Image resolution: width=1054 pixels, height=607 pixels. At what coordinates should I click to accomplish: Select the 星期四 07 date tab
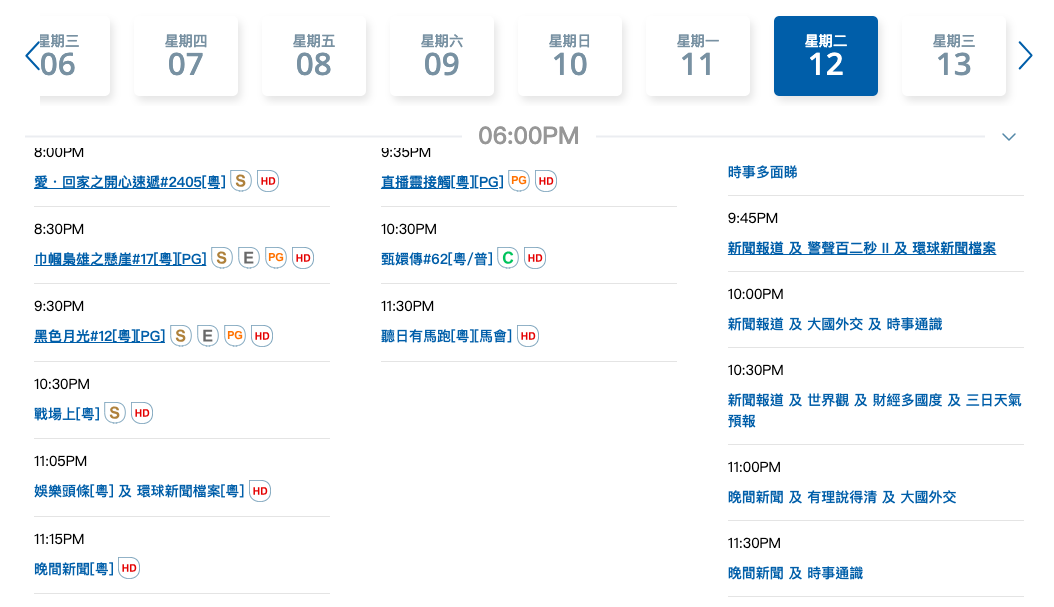pos(186,56)
